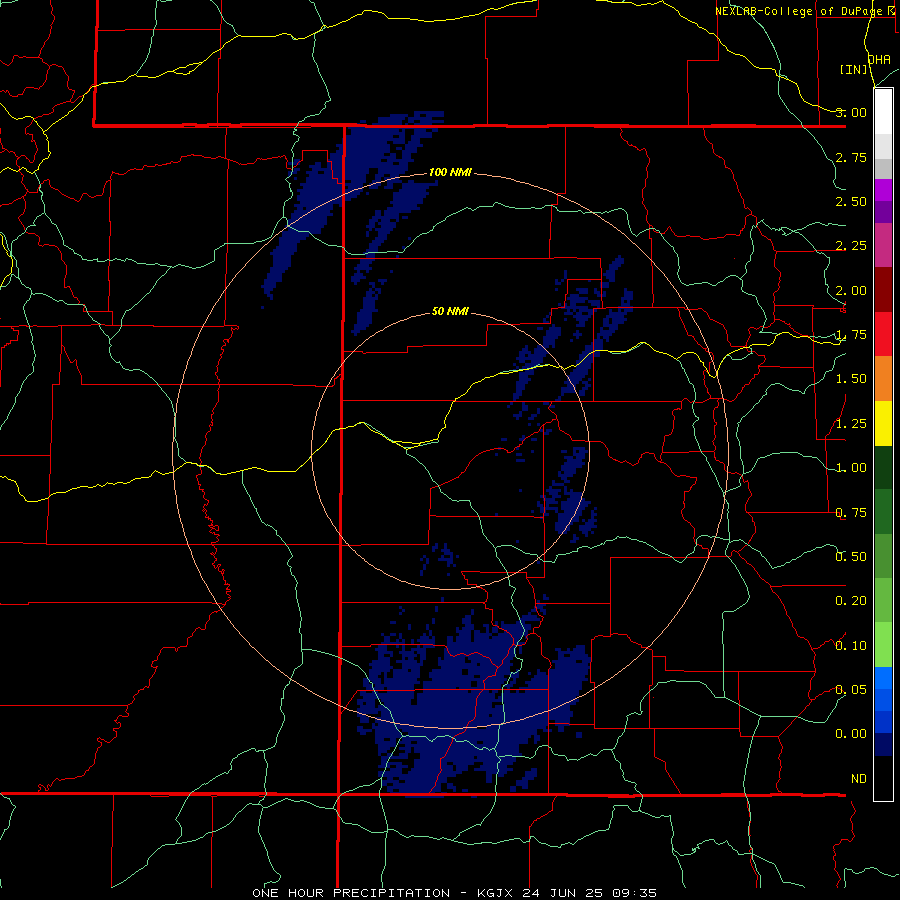Pick the bright red legend swatch

[x=883, y=334]
